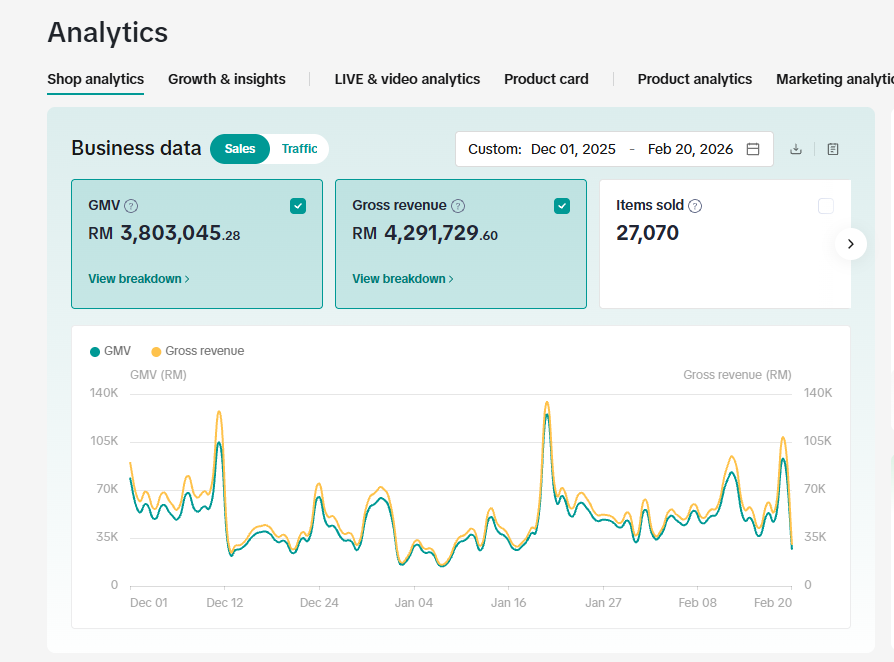Click the Feb 20 label on chart axis
Image resolution: width=894 pixels, height=662 pixels.
[773, 603]
